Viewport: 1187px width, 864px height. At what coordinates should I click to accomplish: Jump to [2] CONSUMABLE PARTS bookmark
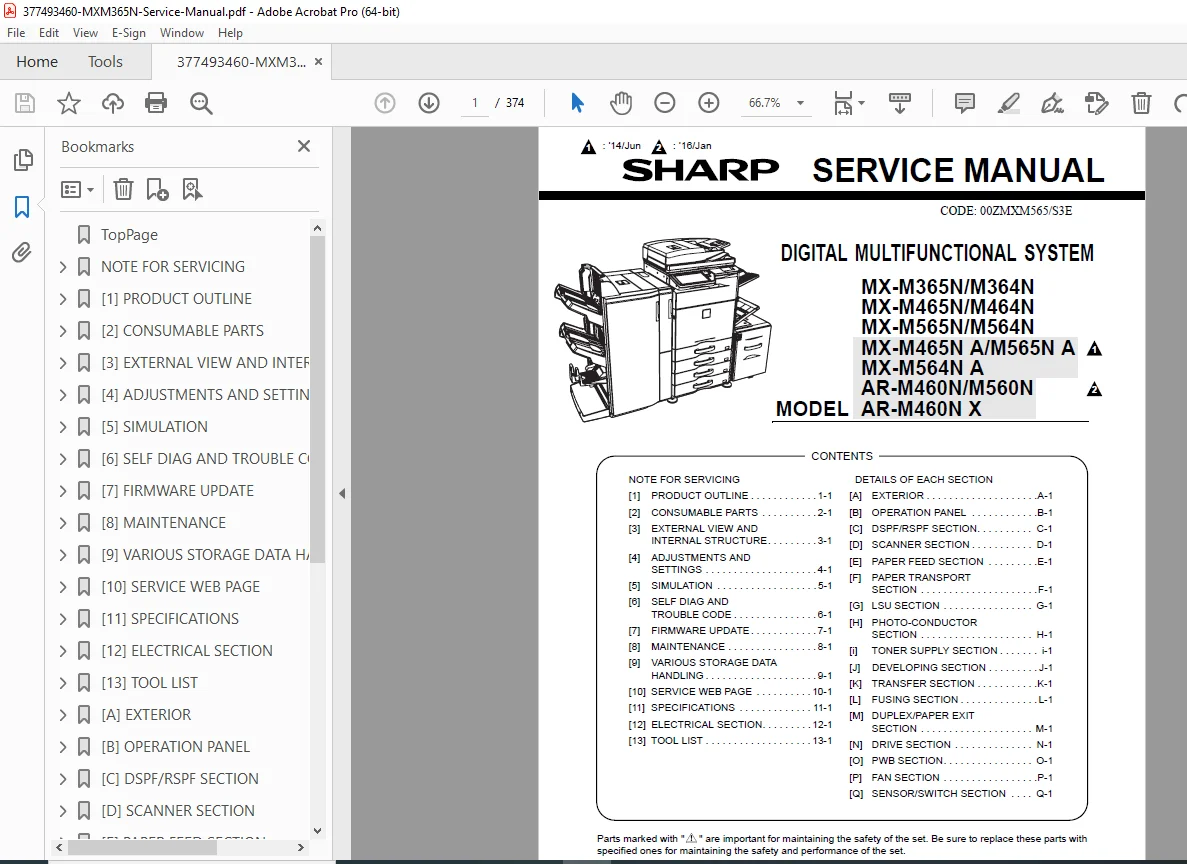pos(182,331)
